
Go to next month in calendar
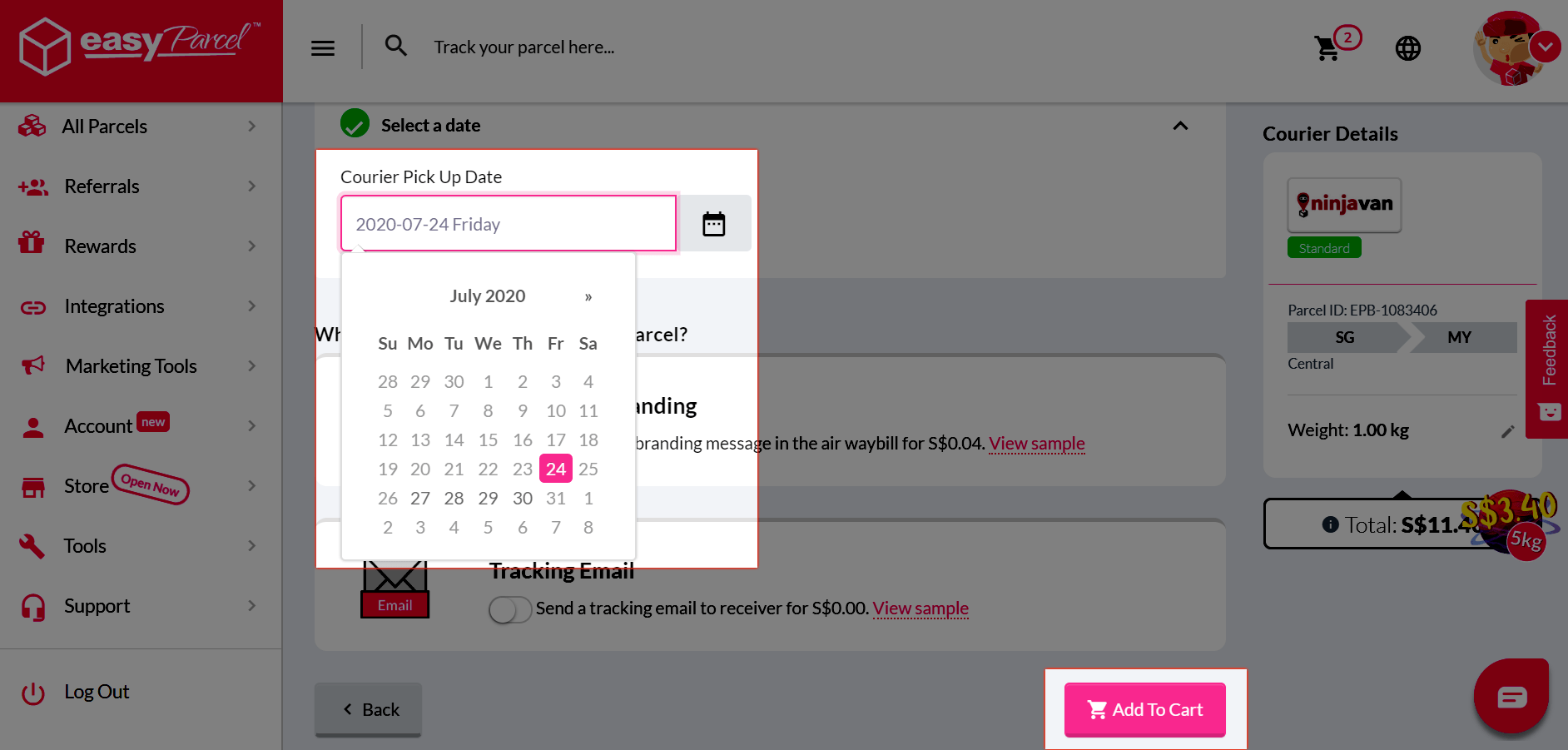[588, 297]
